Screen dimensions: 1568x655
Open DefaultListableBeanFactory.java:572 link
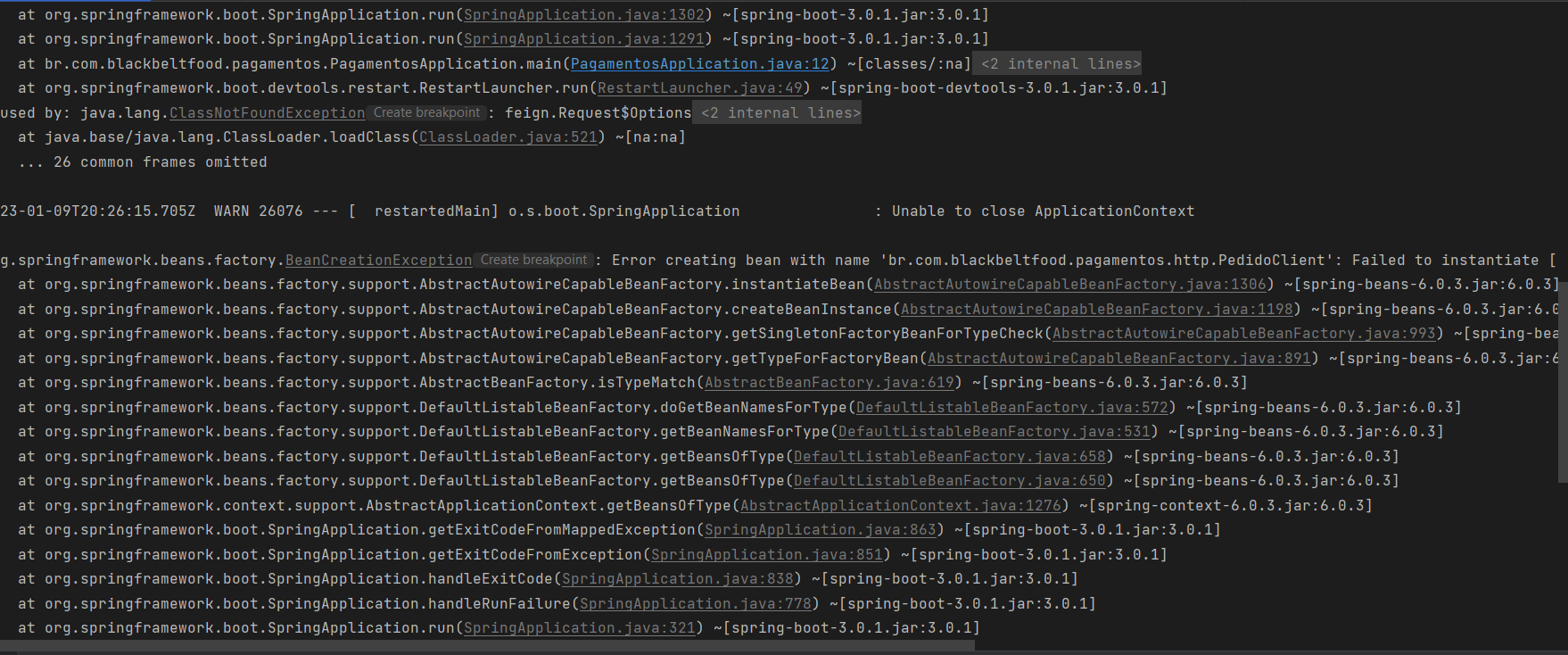pos(1011,408)
